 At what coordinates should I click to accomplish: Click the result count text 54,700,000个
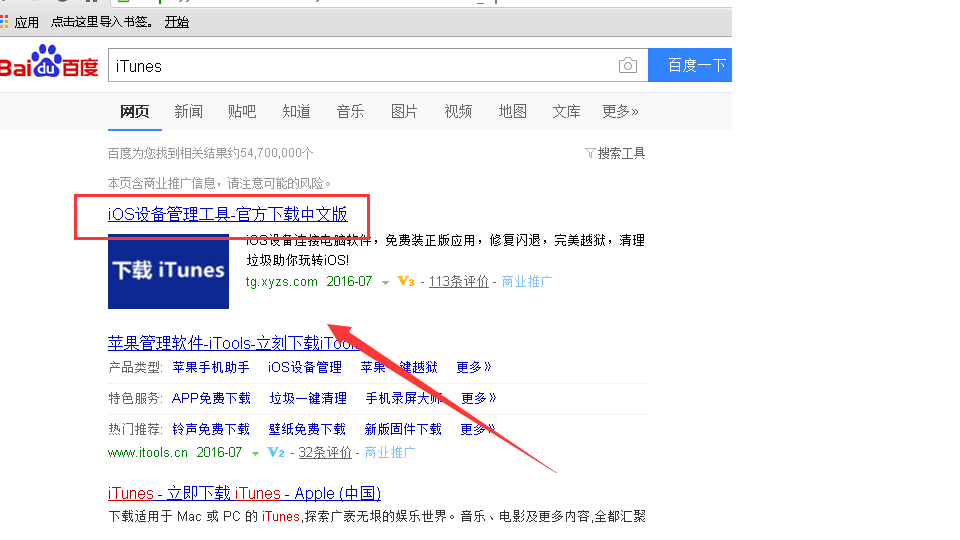(276, 153)
